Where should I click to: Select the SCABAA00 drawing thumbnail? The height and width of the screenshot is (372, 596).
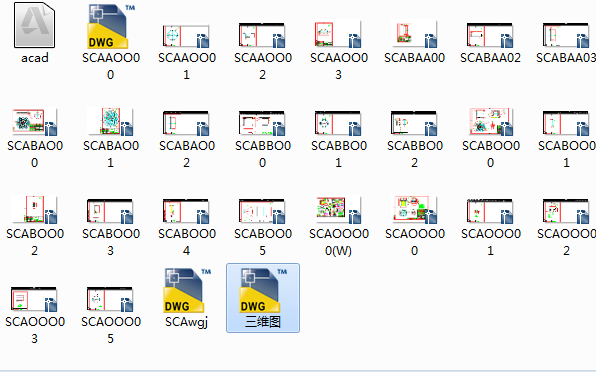point(414,33)
